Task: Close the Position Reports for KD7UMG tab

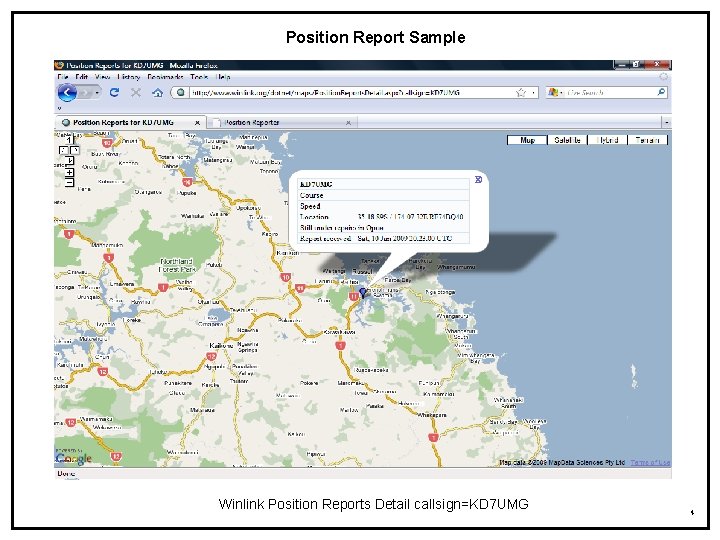Action: [197, 123]
